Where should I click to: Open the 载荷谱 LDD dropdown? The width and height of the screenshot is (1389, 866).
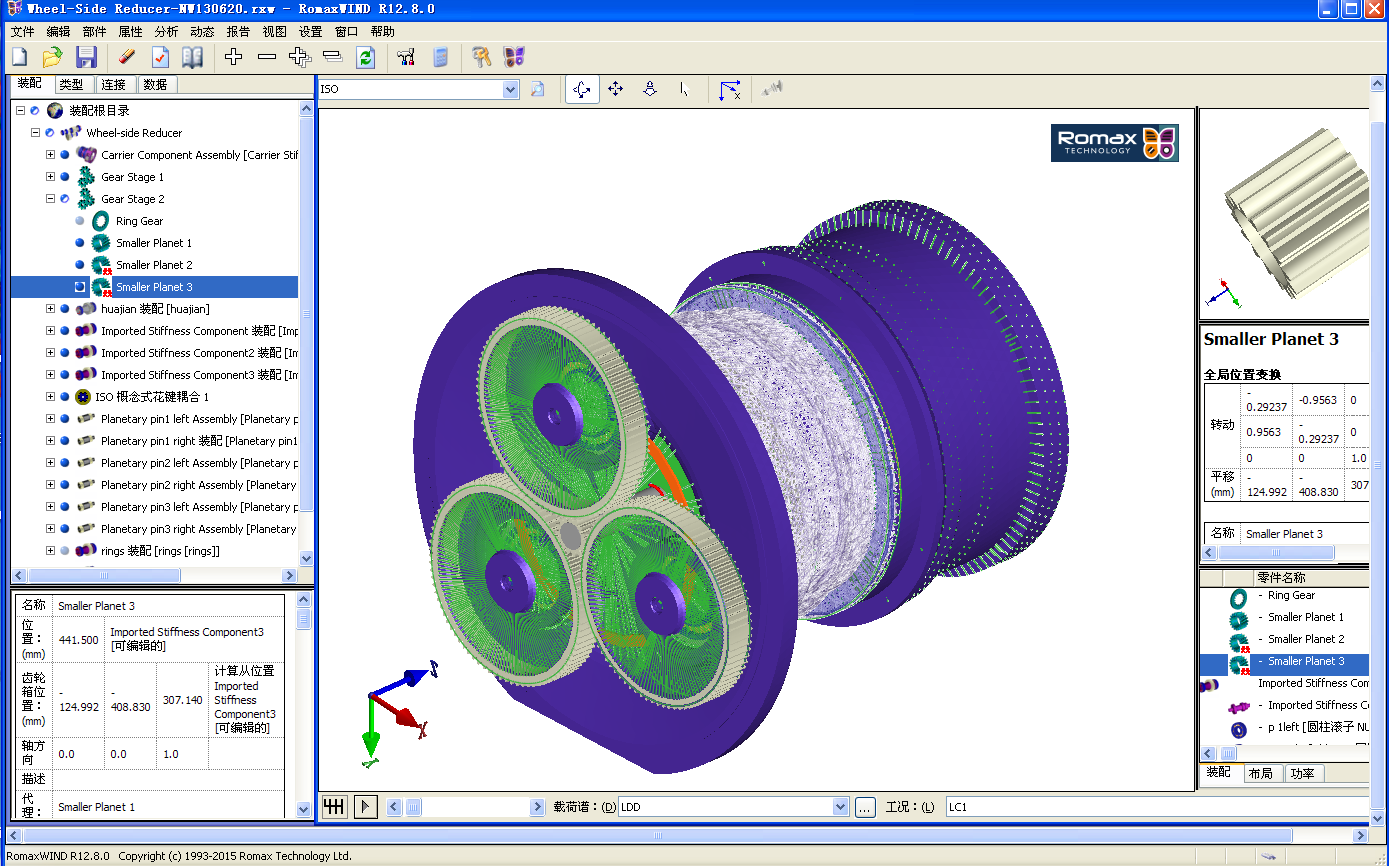[x=840, y=807]
